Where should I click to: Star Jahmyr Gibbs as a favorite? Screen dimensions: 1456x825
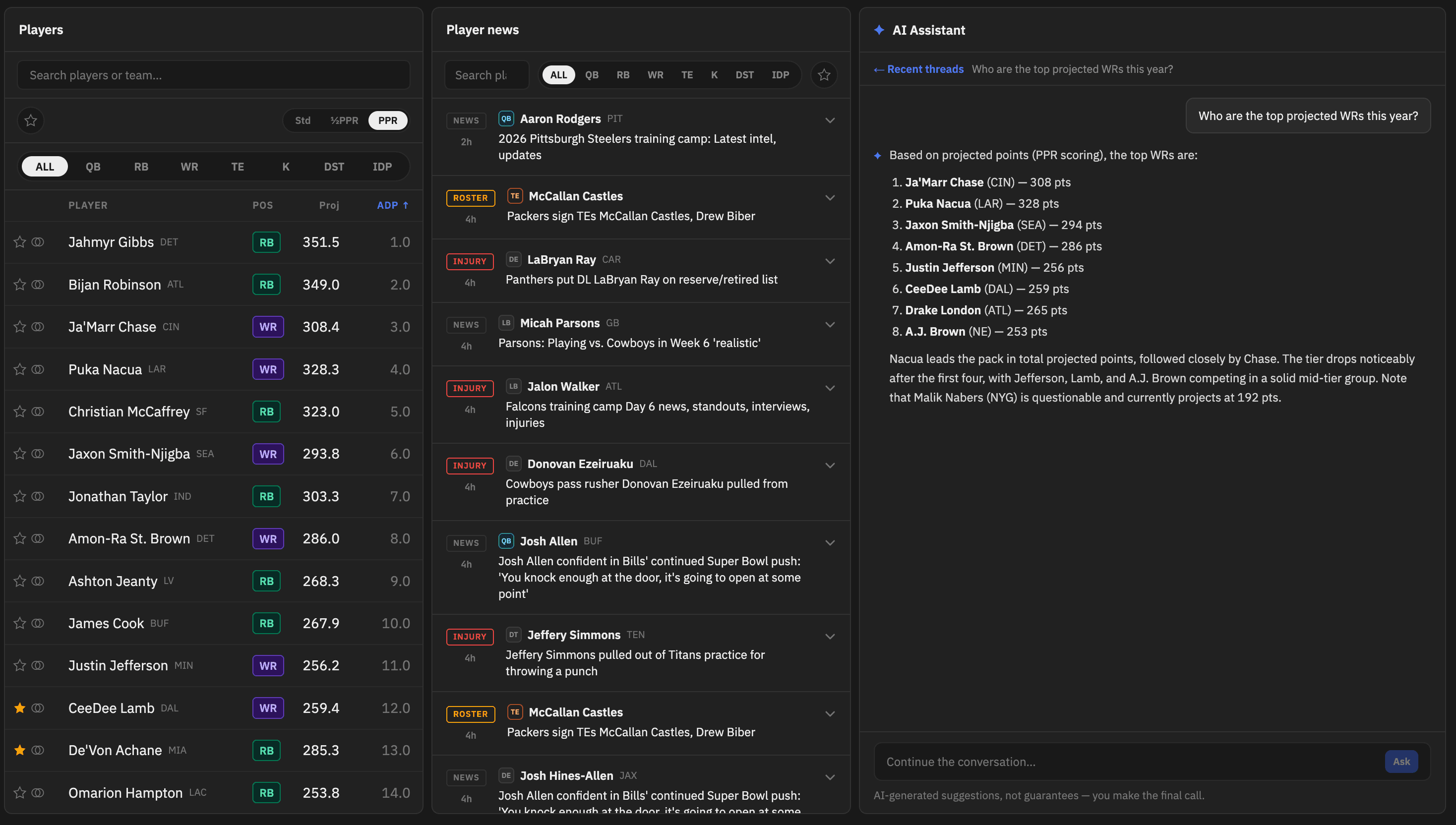click(x=20, y=242)
